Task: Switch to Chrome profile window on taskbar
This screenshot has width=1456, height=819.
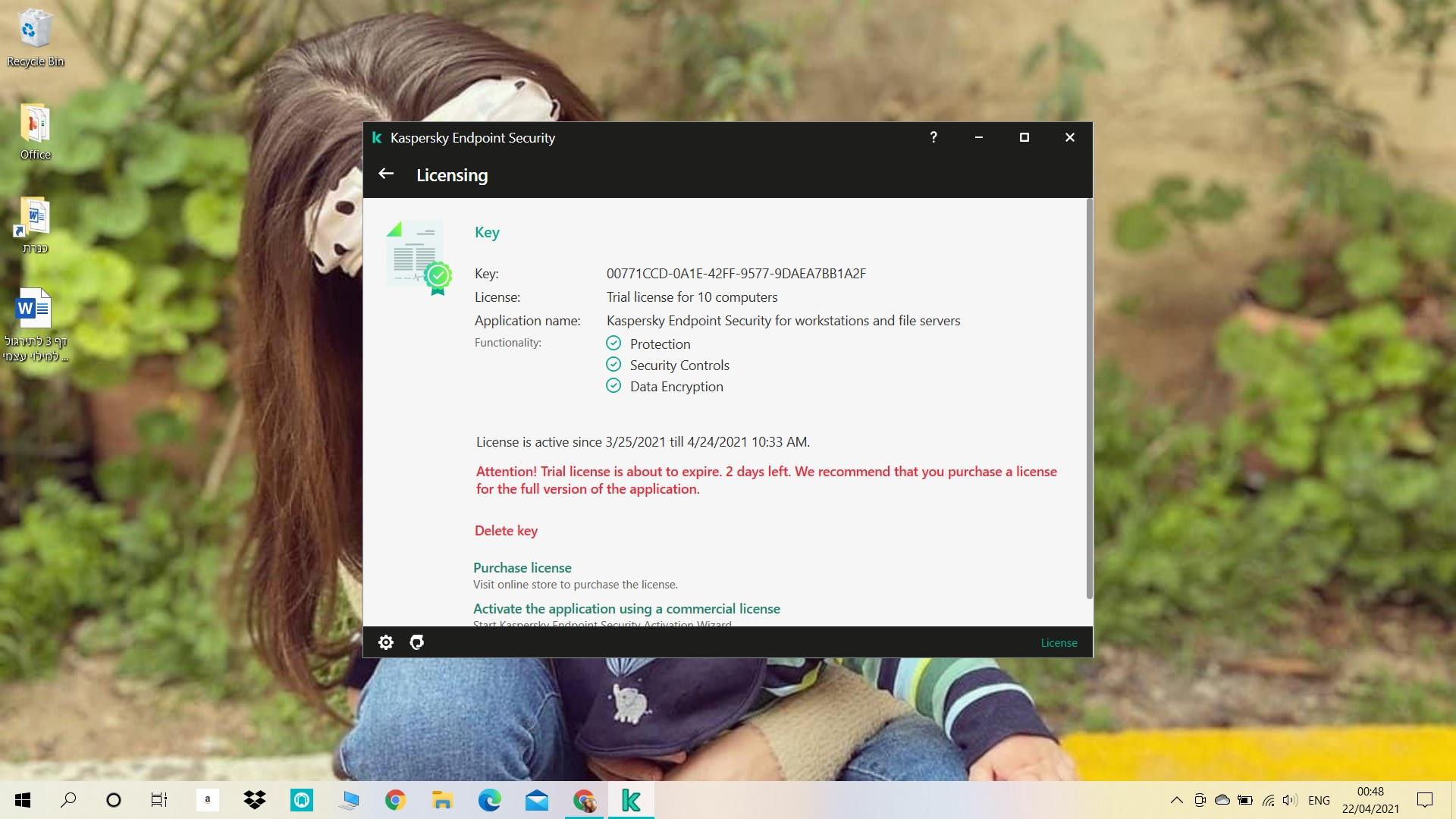Action: (x=584, y=800)
